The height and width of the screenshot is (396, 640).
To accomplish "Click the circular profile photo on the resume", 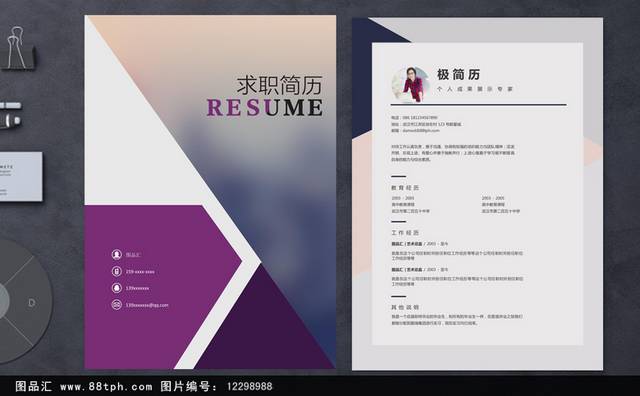I will pyautogui.click(x=411, y=84).
